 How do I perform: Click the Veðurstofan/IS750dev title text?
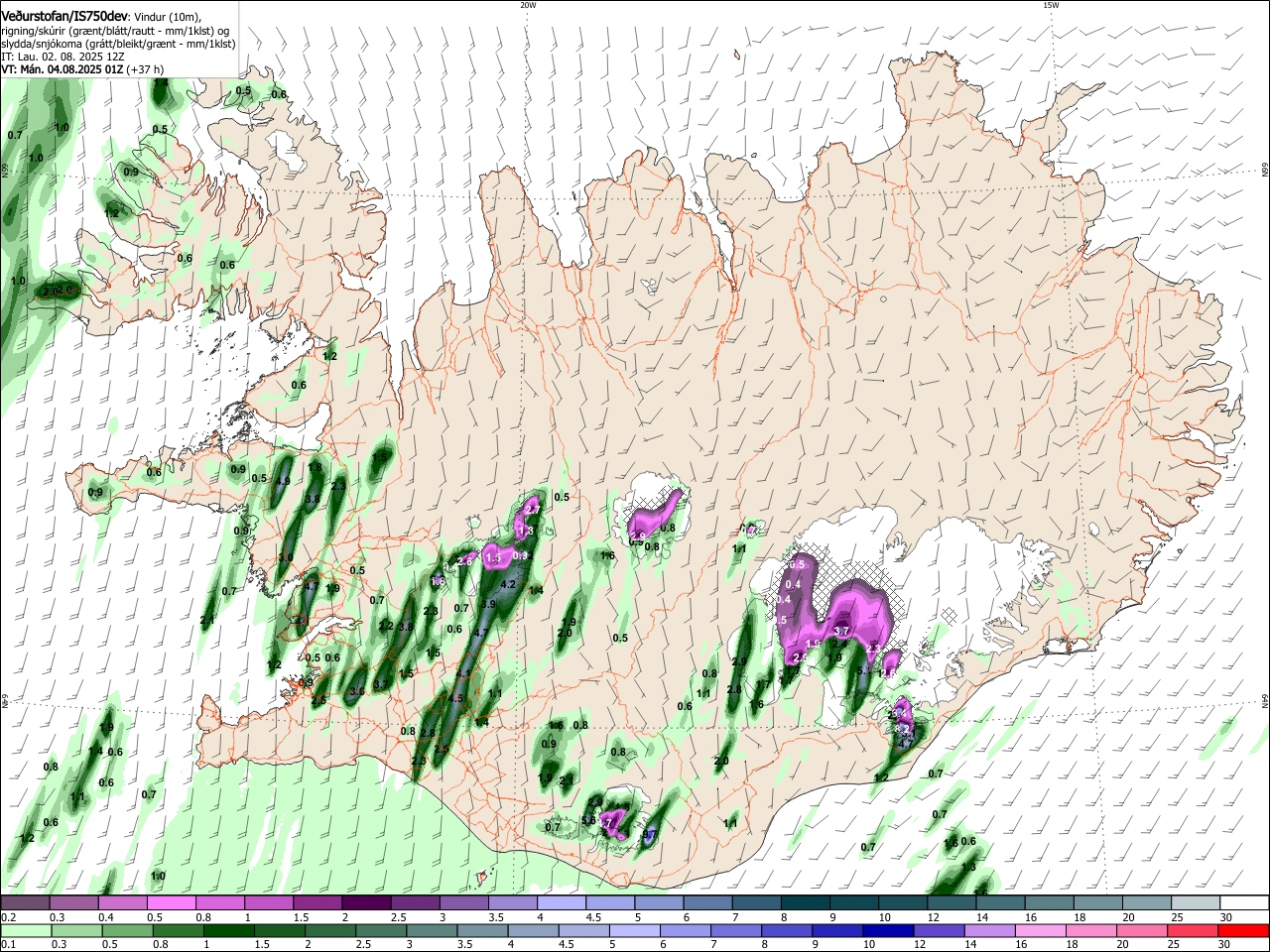(63, 17)
